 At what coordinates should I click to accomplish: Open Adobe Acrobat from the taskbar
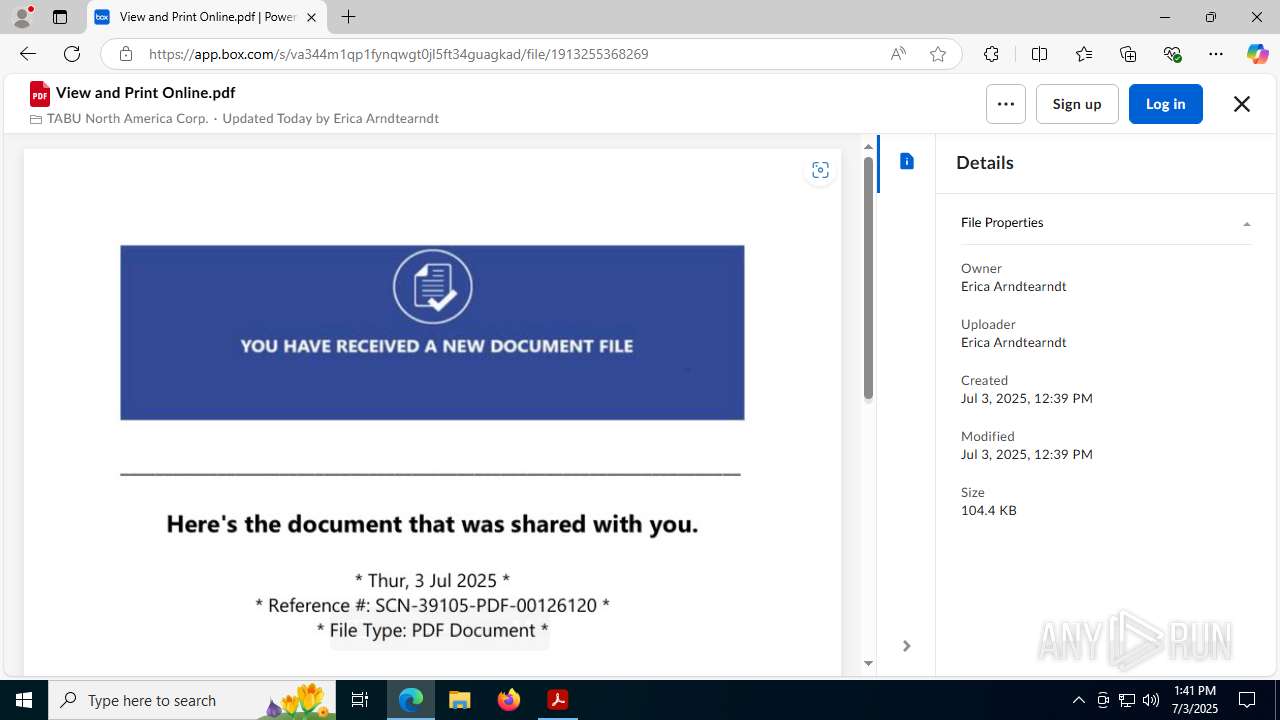pyautogui.click(x=558, y=700)
